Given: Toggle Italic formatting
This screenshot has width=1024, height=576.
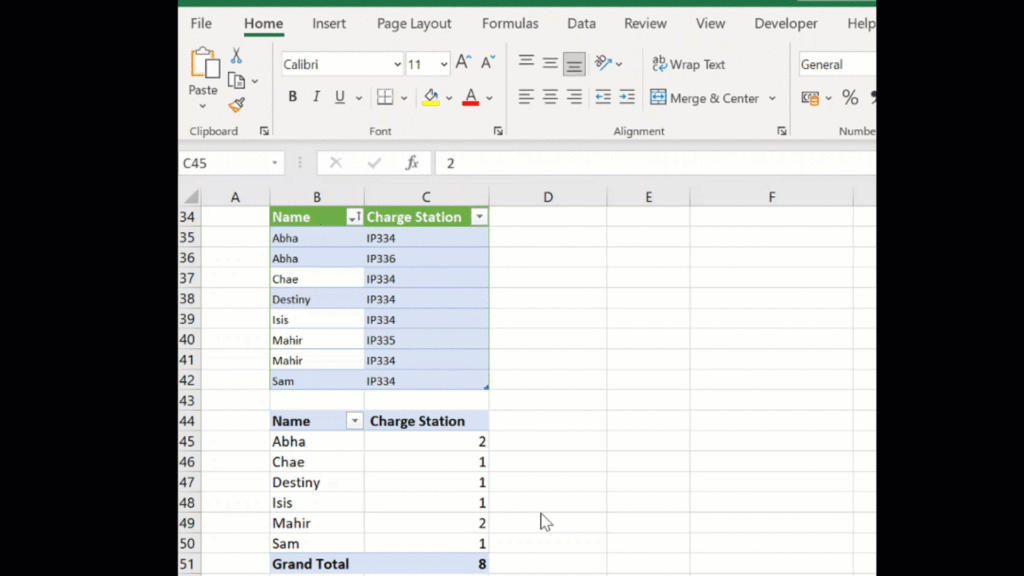Looking at the screenshot, I should coord(316,97).
